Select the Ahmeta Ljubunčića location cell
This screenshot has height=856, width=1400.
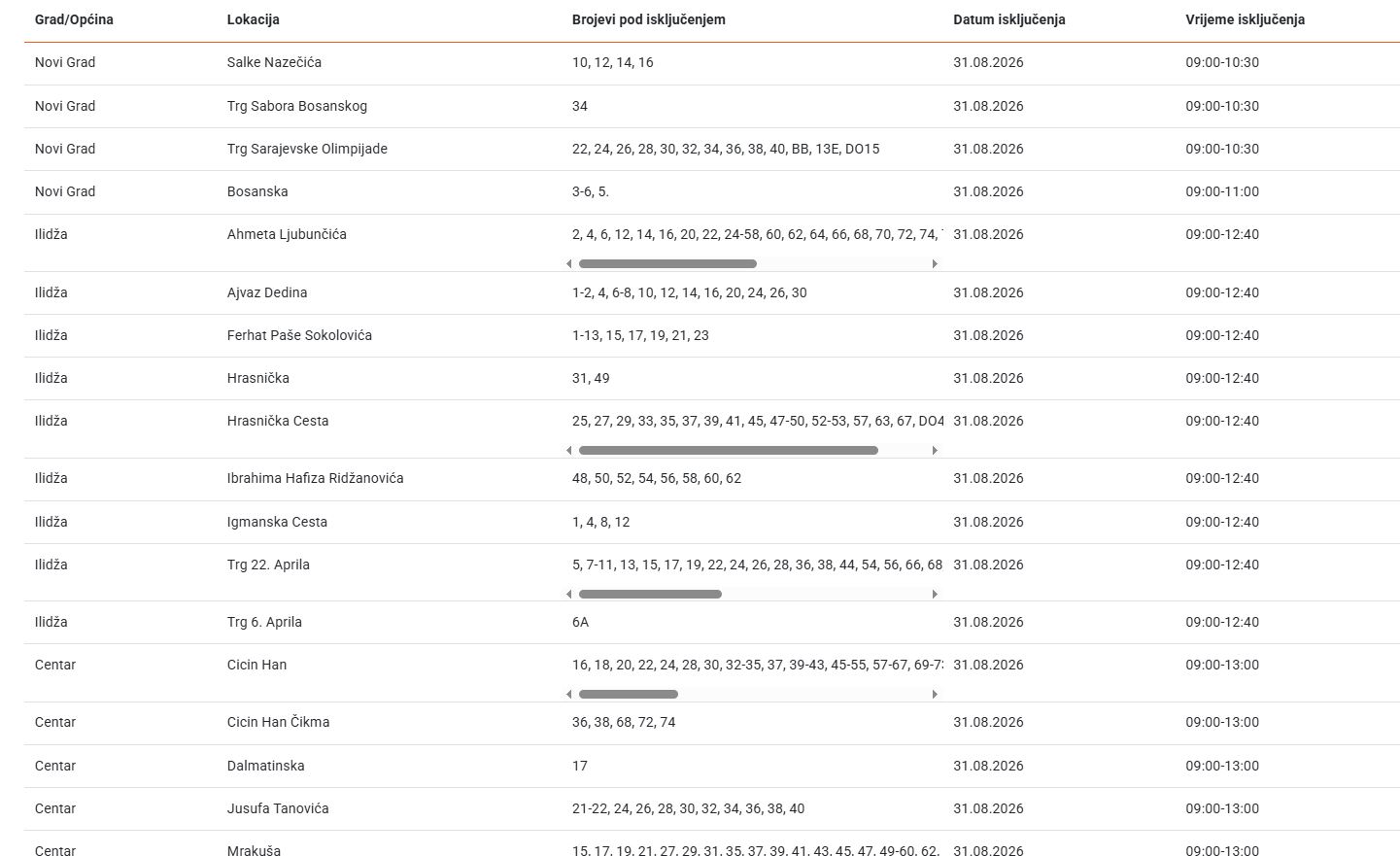tap(287, 234)
